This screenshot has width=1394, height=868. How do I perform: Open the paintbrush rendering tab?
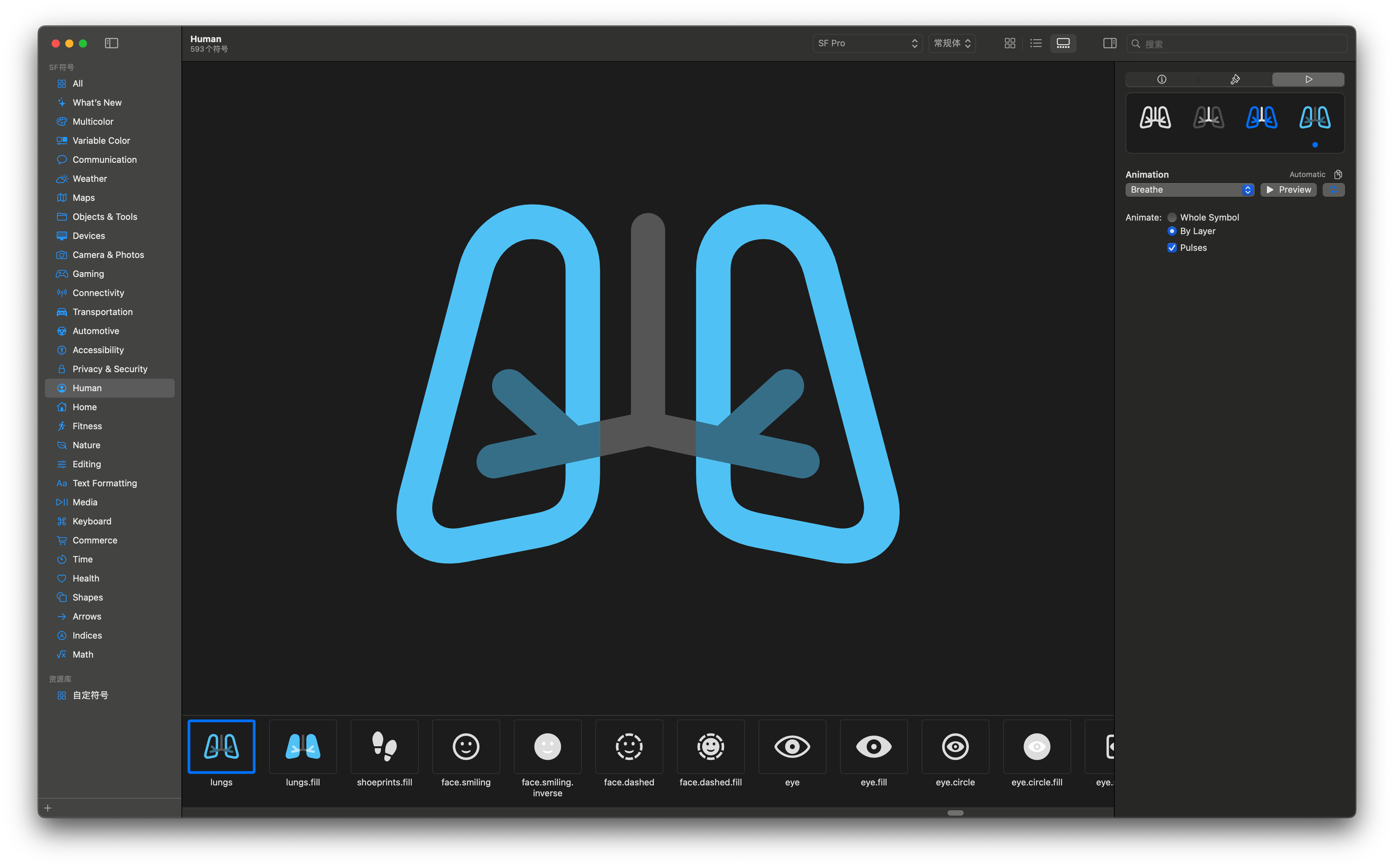coord(1235,79)
